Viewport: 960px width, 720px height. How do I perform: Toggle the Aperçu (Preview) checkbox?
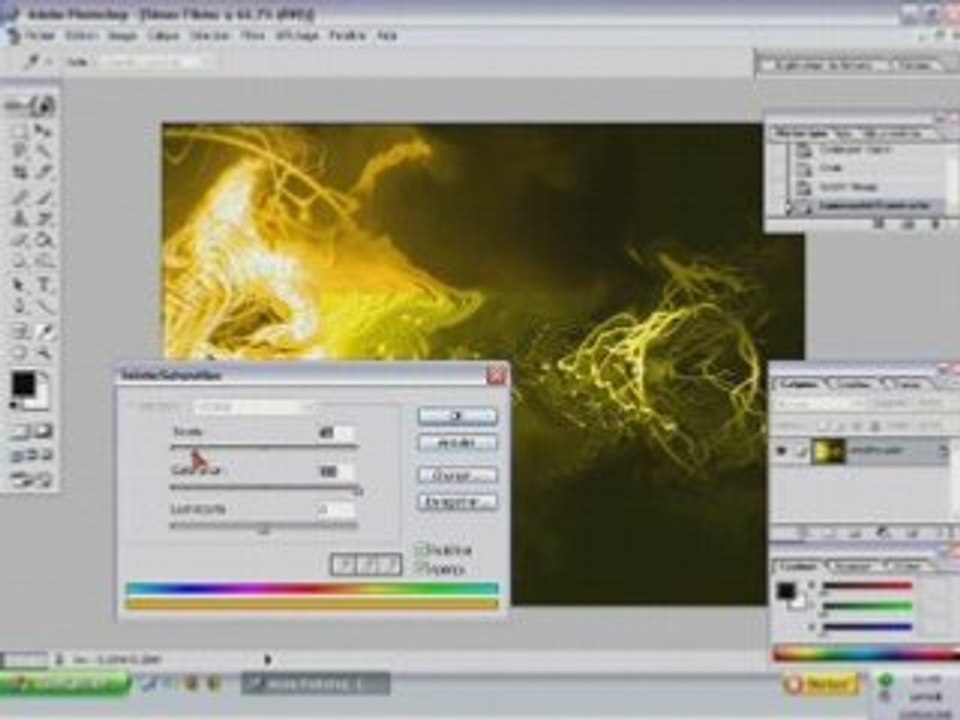[421, 569]
